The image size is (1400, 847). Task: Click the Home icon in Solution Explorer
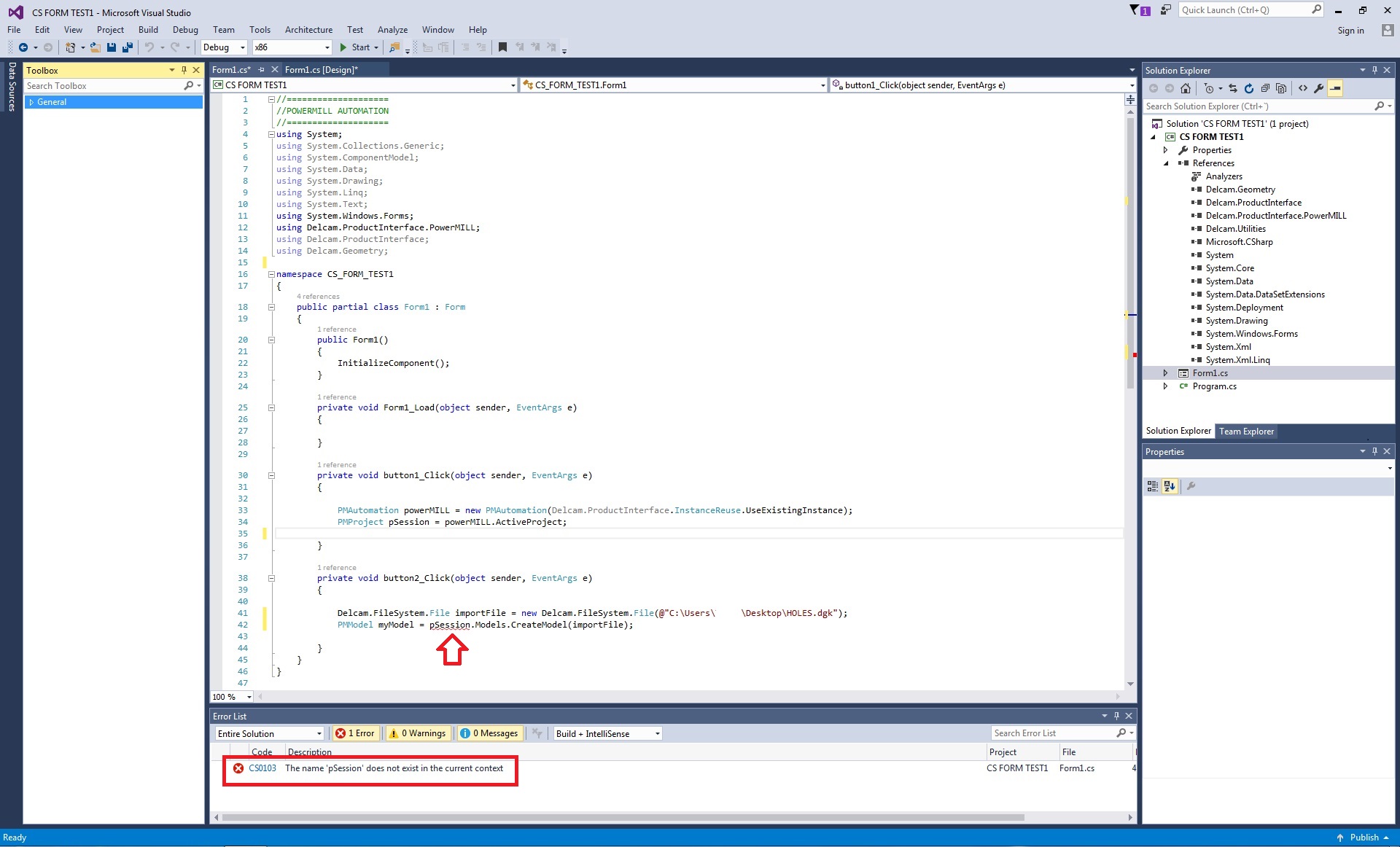pyautogui.click(x=1186, y=88)
